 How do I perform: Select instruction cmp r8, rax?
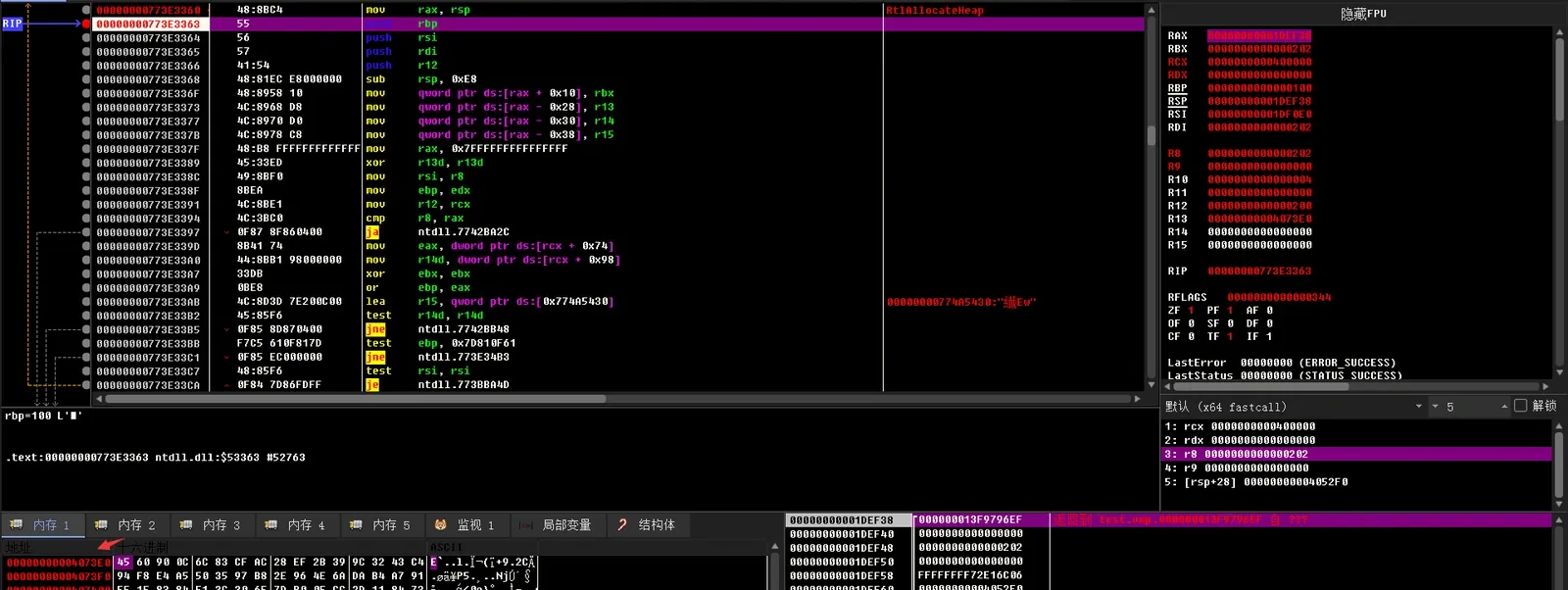415,219
